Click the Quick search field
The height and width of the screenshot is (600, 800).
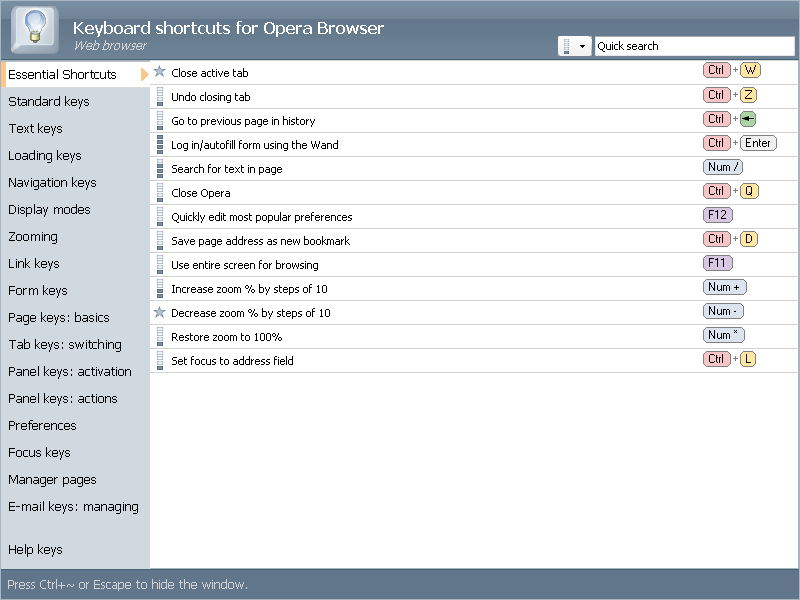[694, 46]
